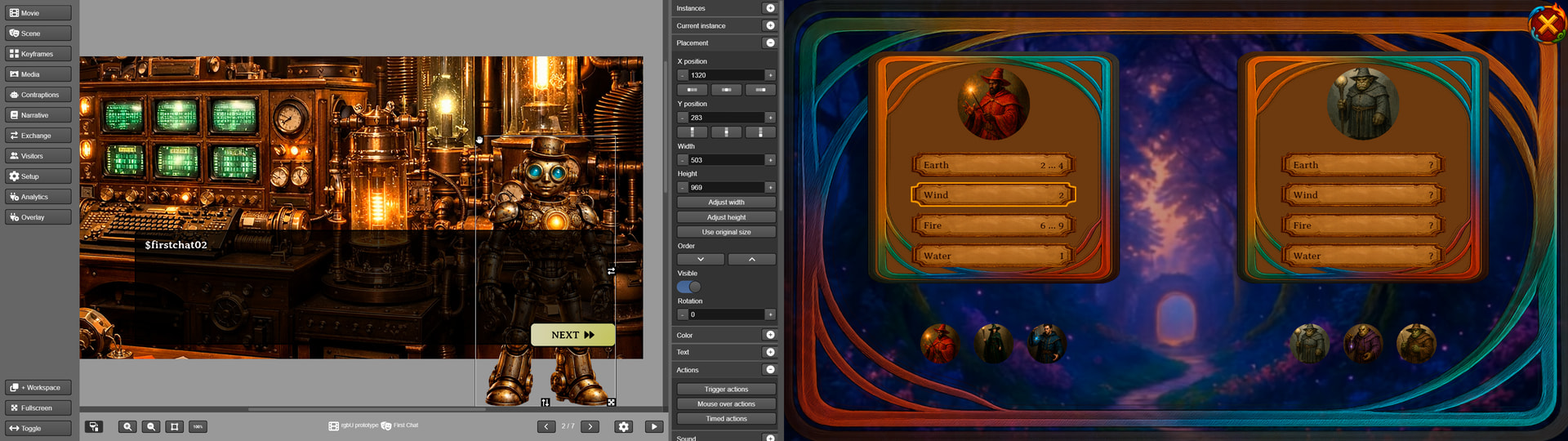Viewport: 1568px width, 441px height.
Task: Open settings with the gear icon
Action: pos(623,426)
